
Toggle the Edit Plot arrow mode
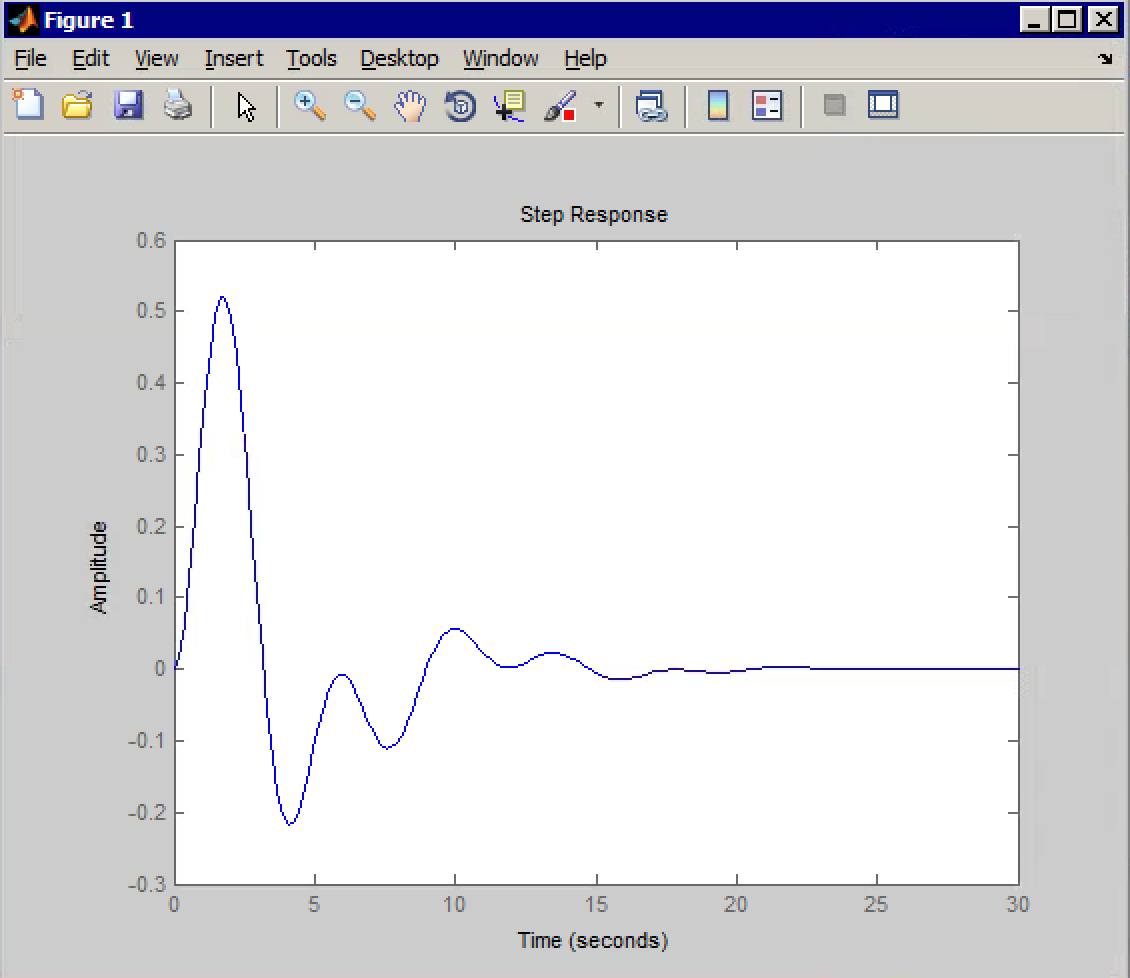pos(246,107)
